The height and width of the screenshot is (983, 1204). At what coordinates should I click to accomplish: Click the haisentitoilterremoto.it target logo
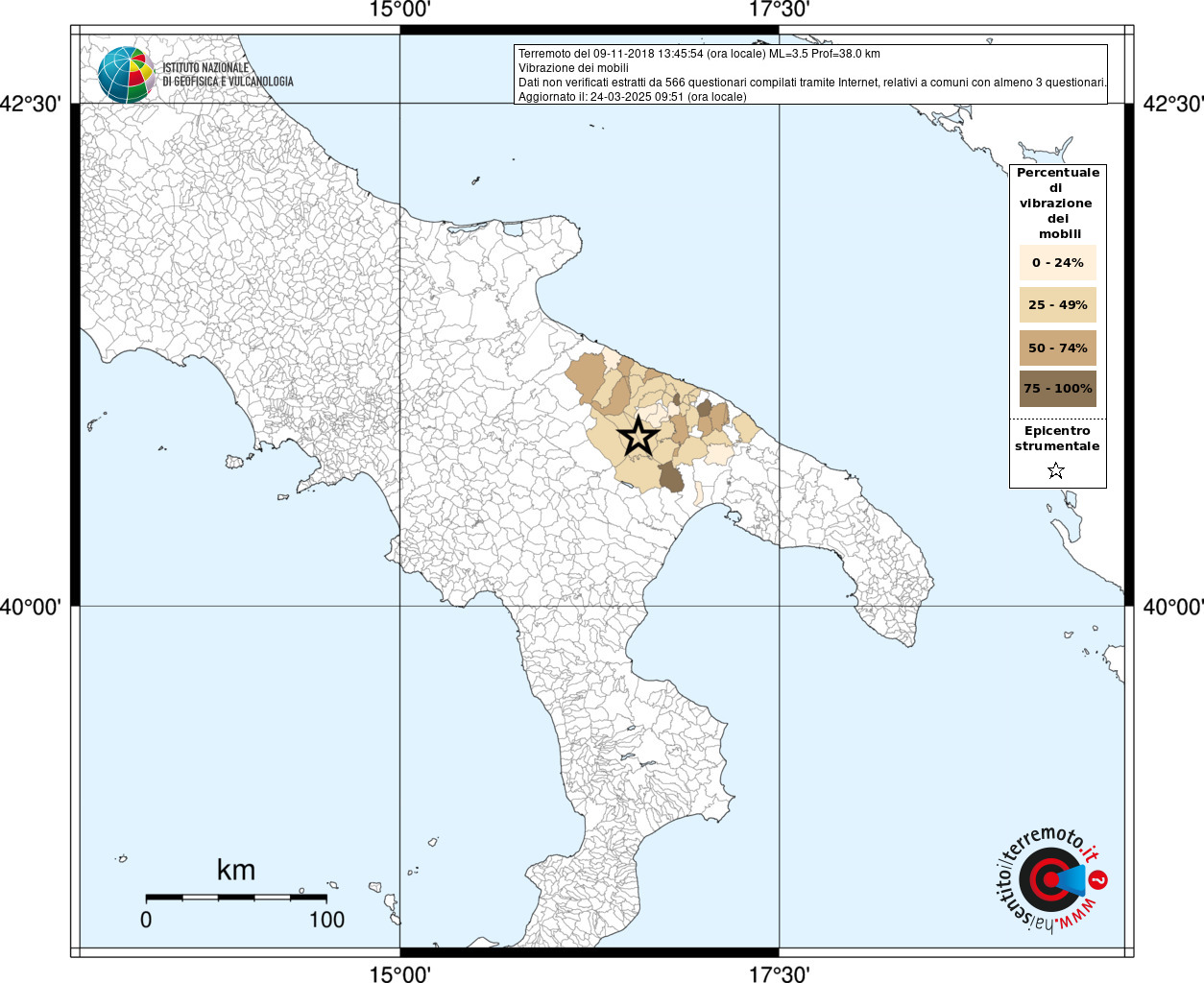pos(1047,878)
